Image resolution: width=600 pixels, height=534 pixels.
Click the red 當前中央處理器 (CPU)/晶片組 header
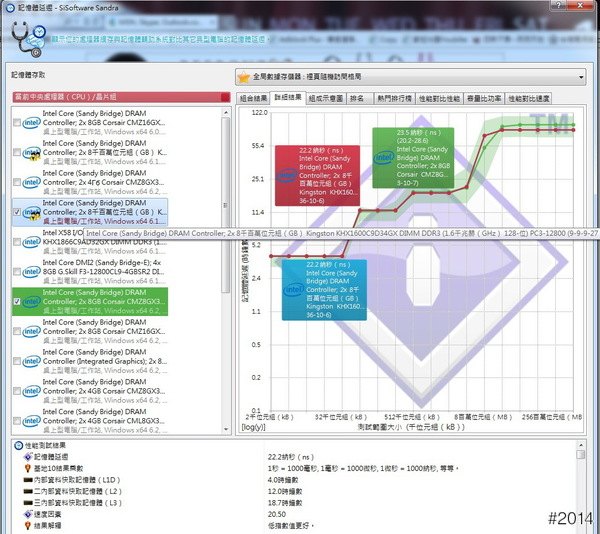click(x=121, y=97)
